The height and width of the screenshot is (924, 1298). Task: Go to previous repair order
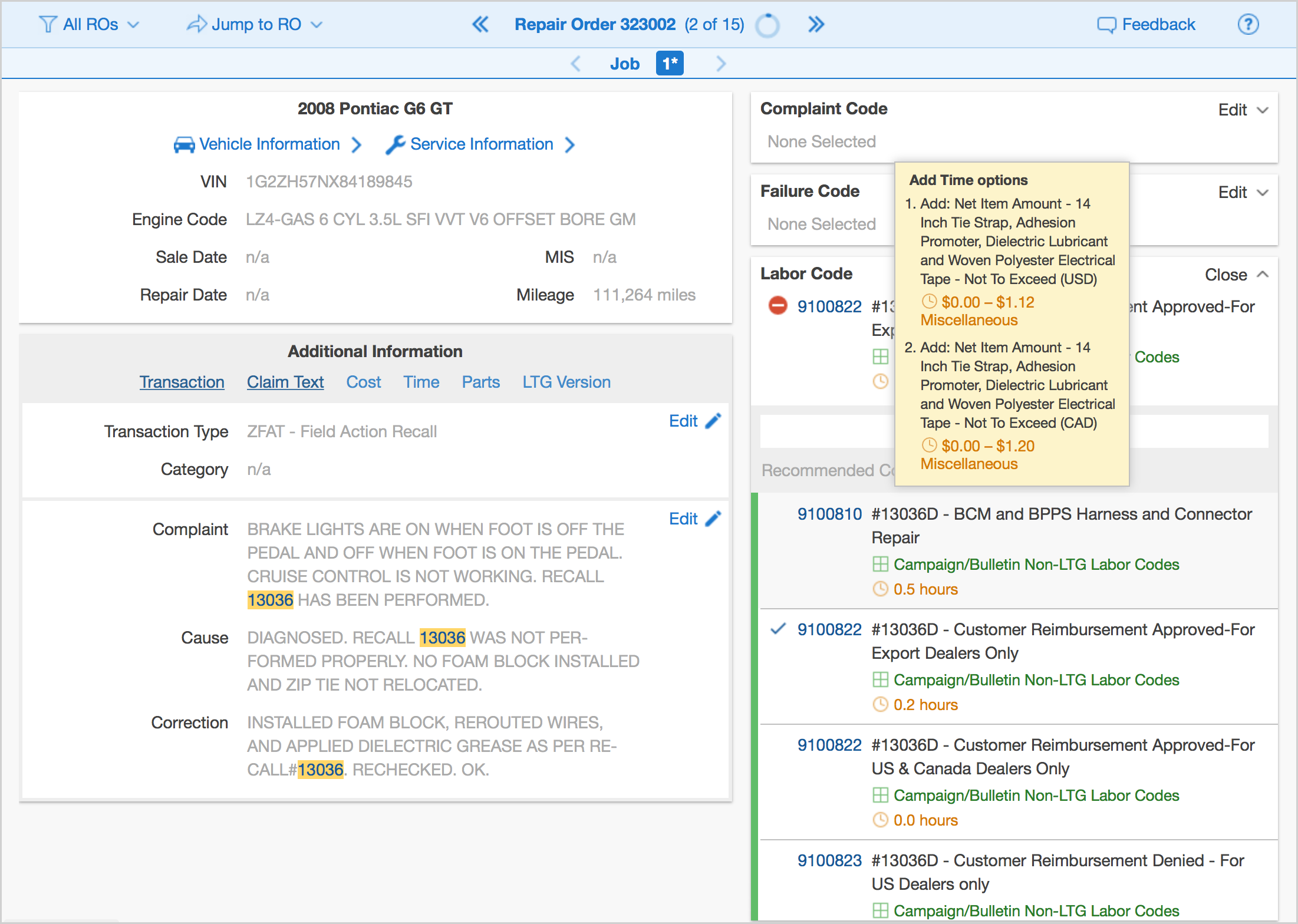(480, 24)
